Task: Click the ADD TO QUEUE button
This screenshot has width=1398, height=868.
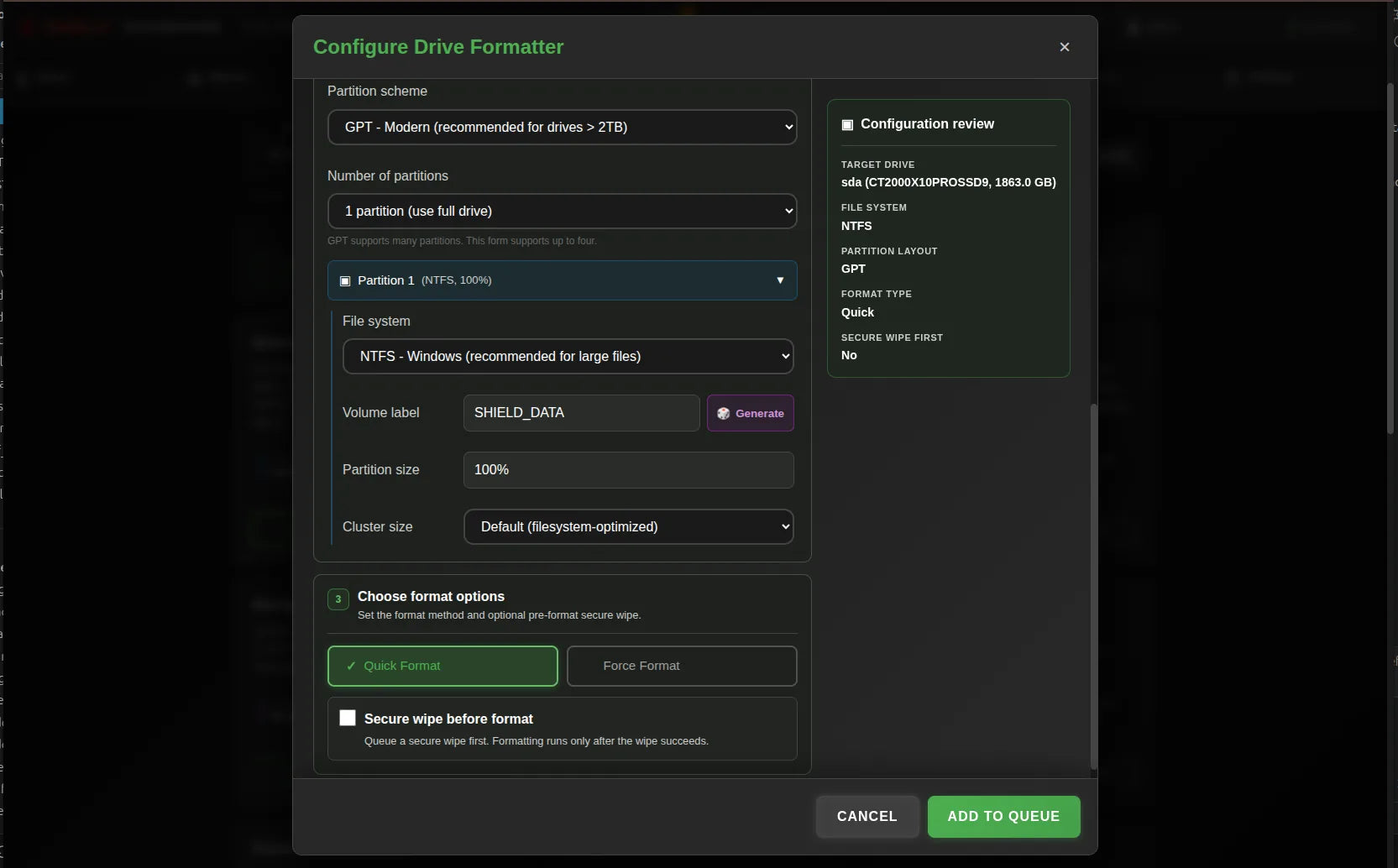Action: [x=1003, y=817]
